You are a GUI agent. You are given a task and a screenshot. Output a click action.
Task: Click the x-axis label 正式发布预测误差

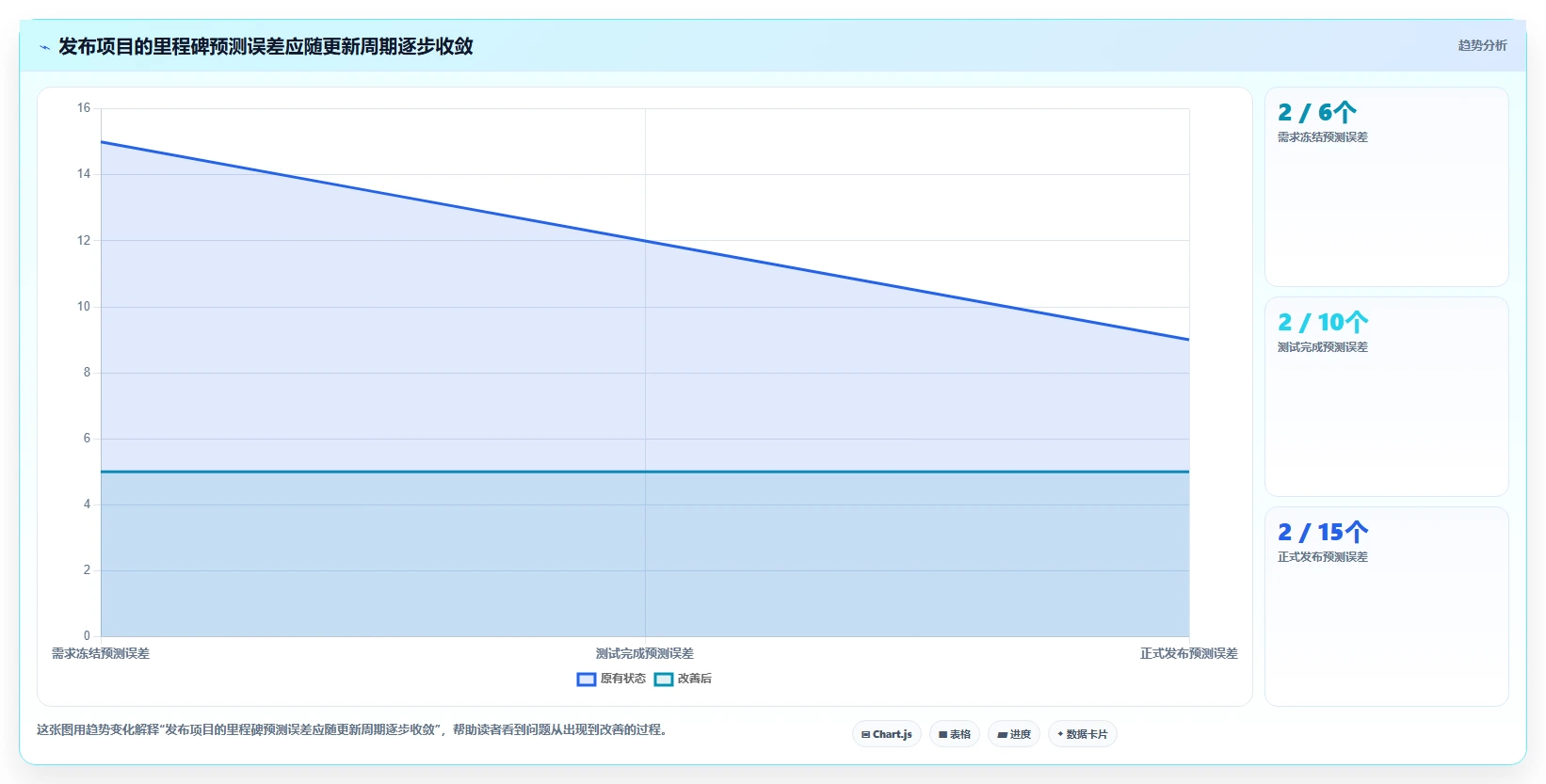point(1188,653)
